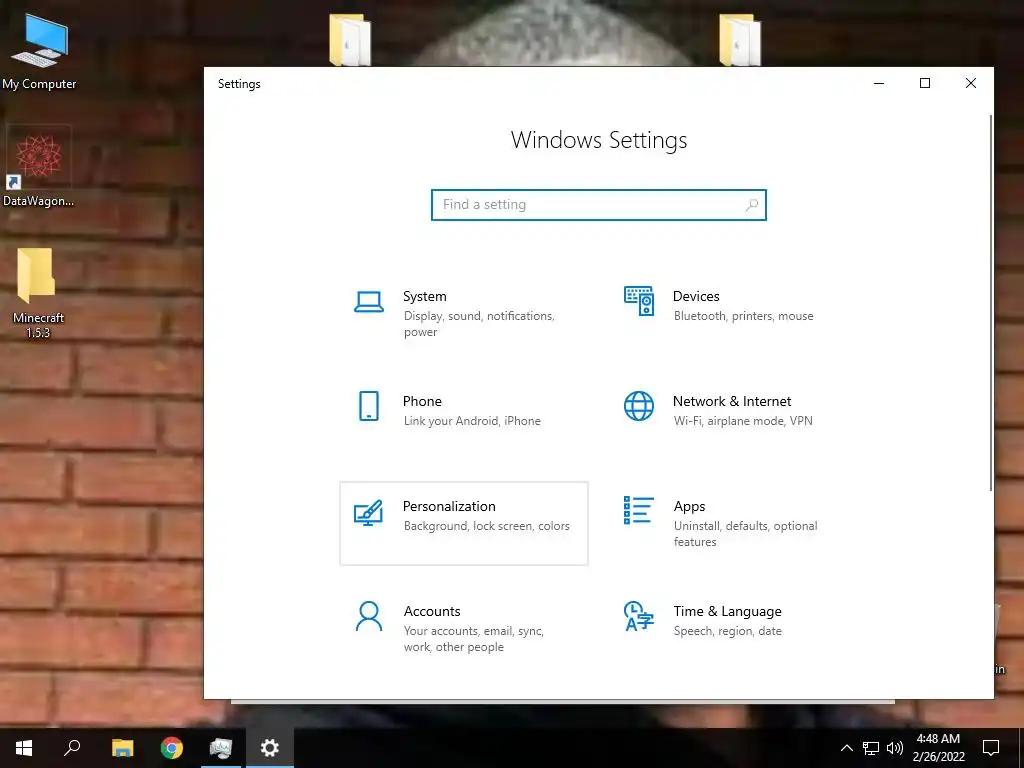Minimize the Settings window
The height and width of the screenshot is (768, 1024).
point(879,83)
